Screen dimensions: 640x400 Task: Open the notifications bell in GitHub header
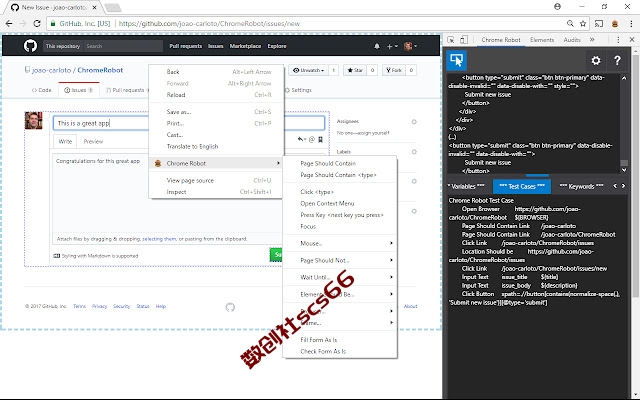(x=377, y=46)
